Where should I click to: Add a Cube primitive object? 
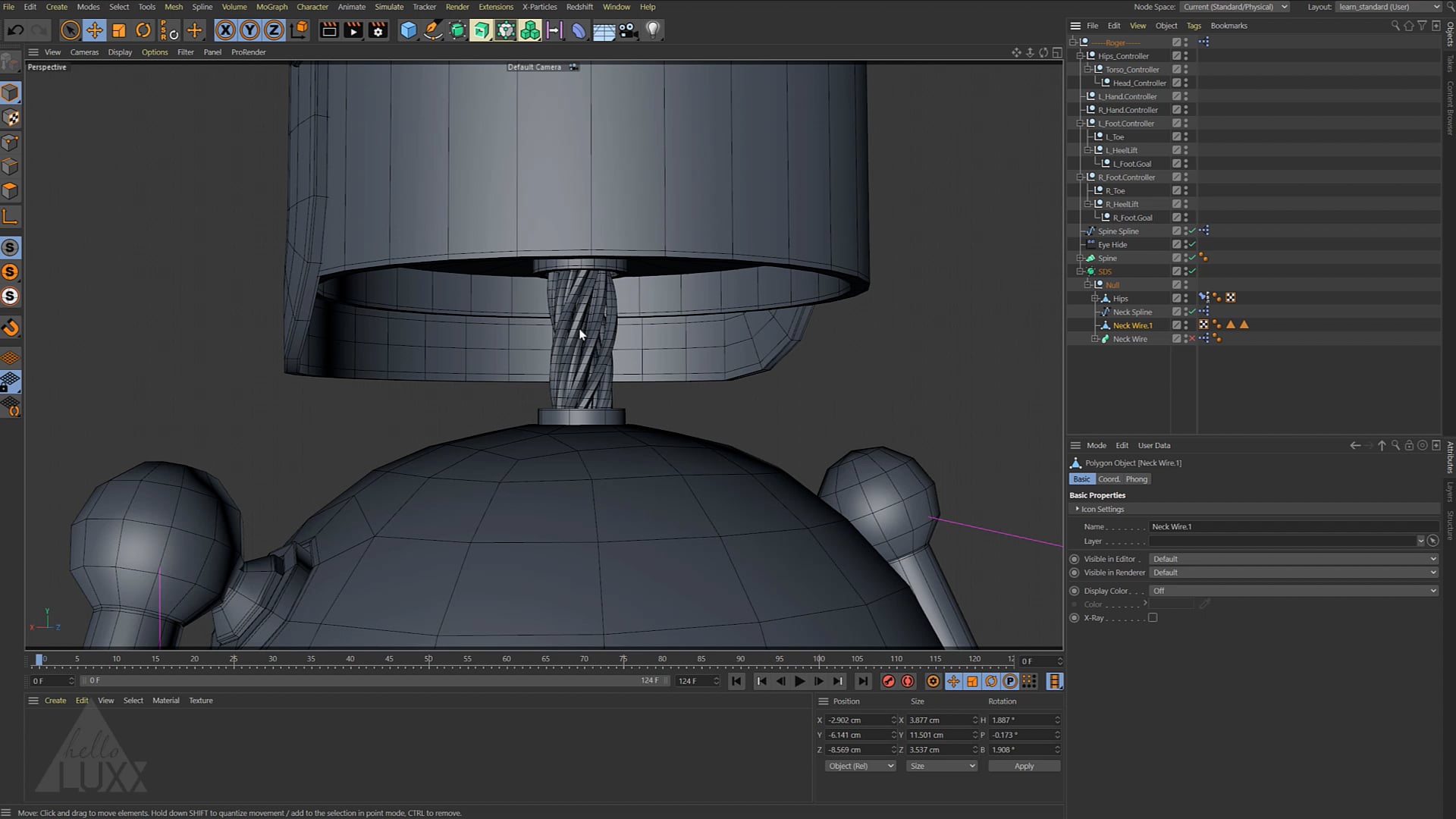point(408,30)
